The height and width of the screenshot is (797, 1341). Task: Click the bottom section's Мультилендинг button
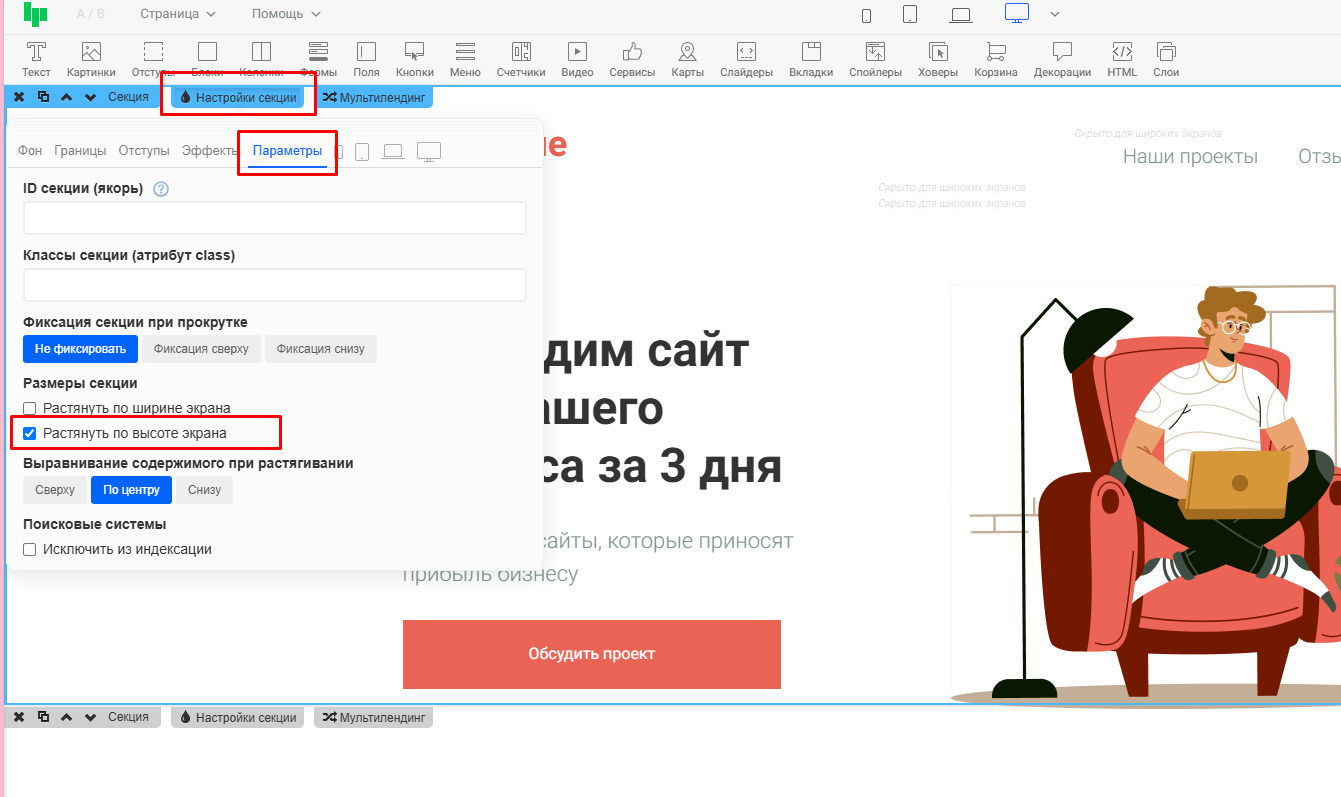[x=373, y=717]
